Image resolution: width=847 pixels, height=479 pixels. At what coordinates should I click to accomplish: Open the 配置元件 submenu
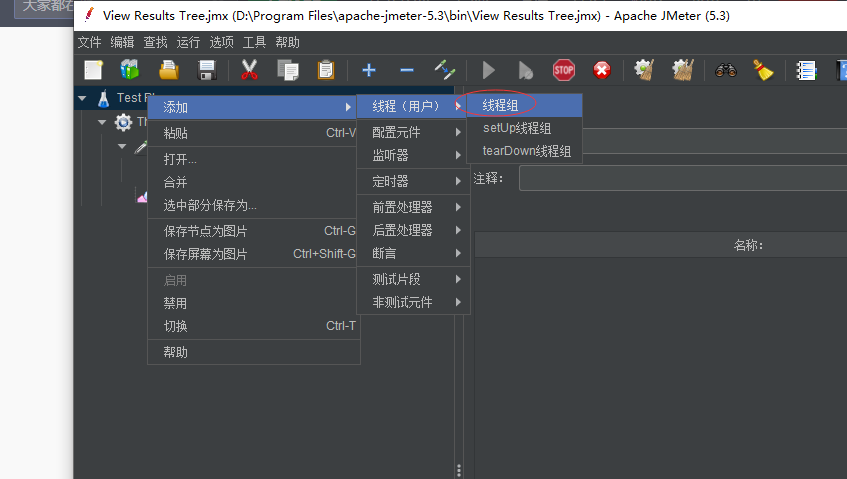[413, 132]
